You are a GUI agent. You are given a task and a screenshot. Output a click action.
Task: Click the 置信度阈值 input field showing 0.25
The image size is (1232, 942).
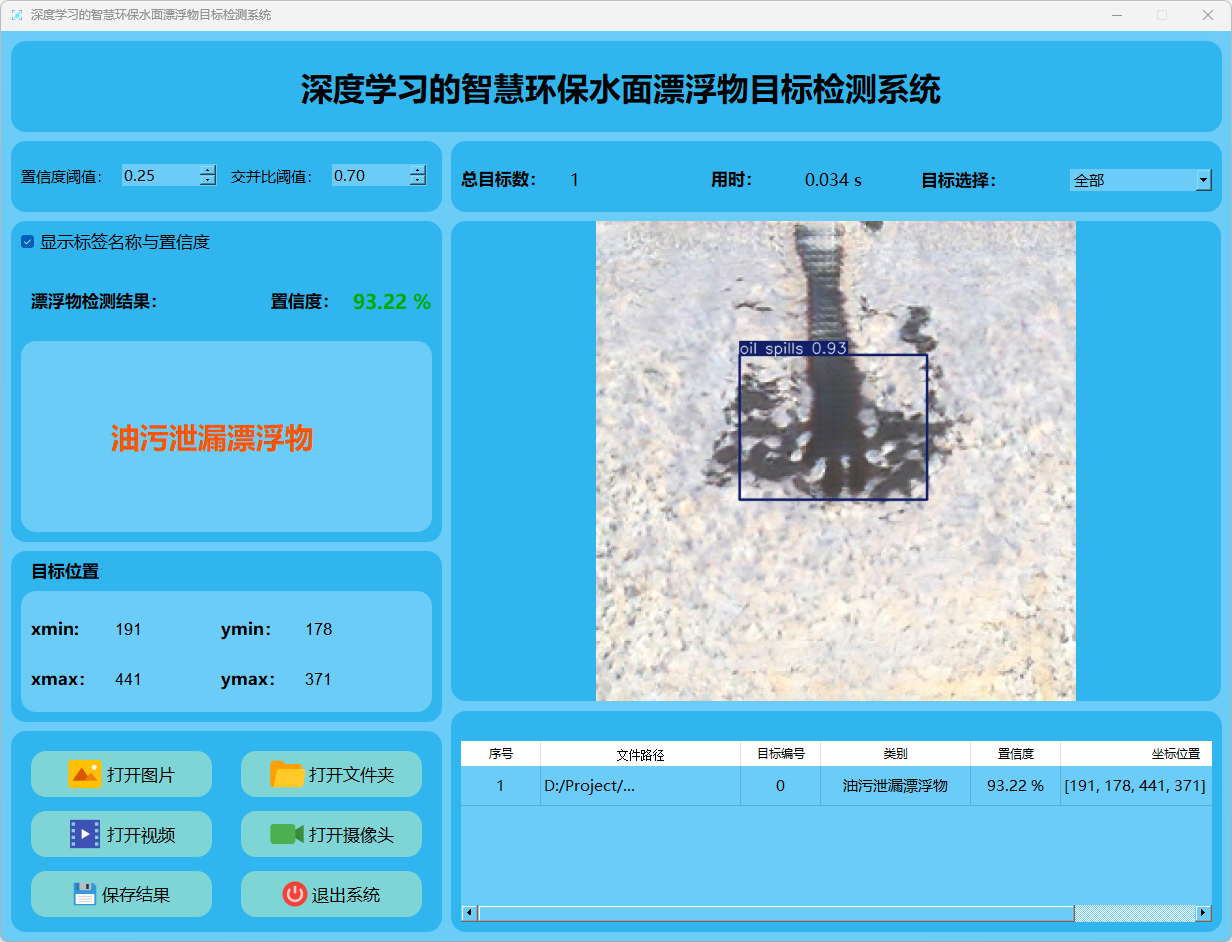click(158, 176)
